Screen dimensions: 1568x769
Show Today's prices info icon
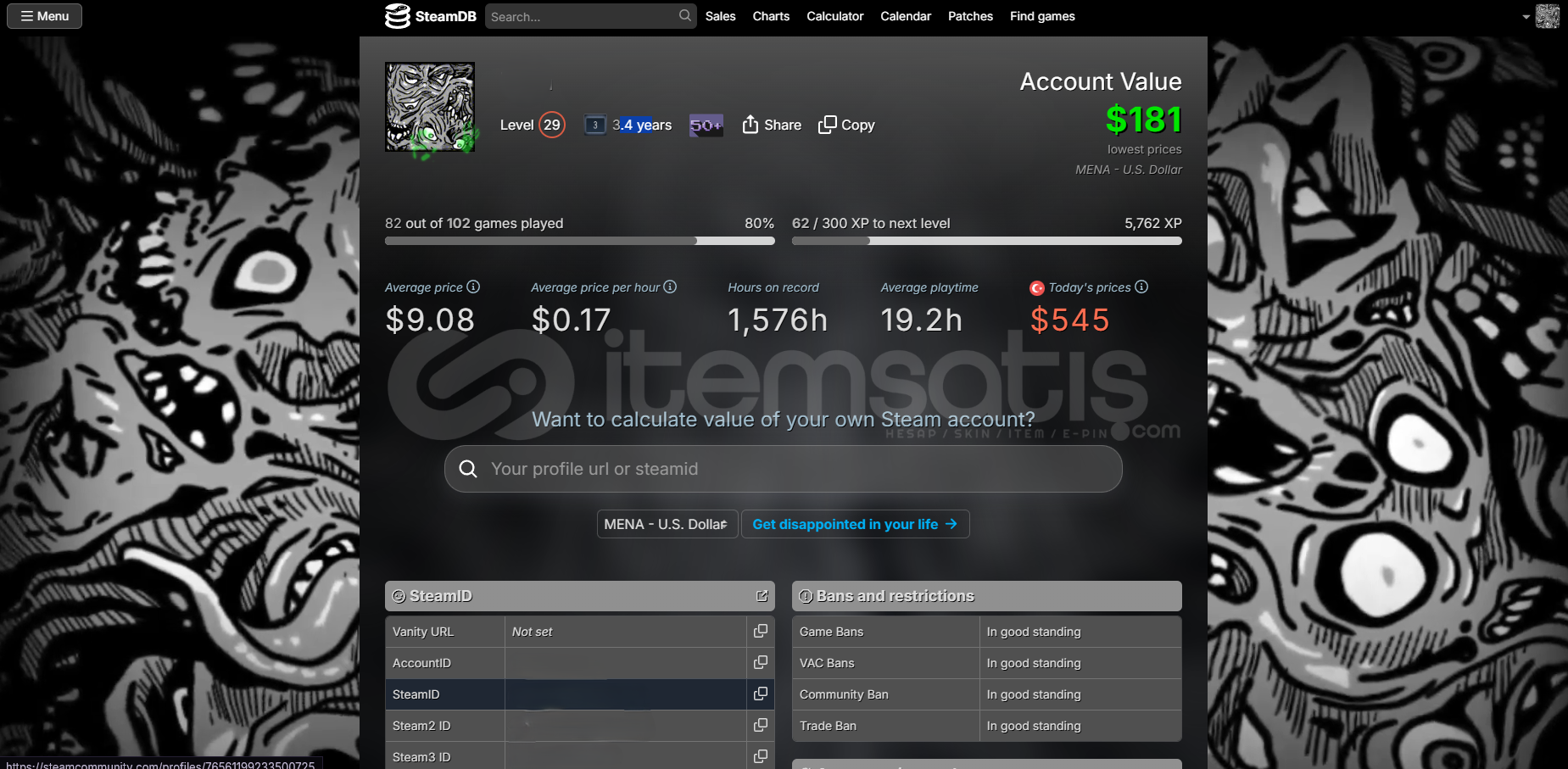1141,287
